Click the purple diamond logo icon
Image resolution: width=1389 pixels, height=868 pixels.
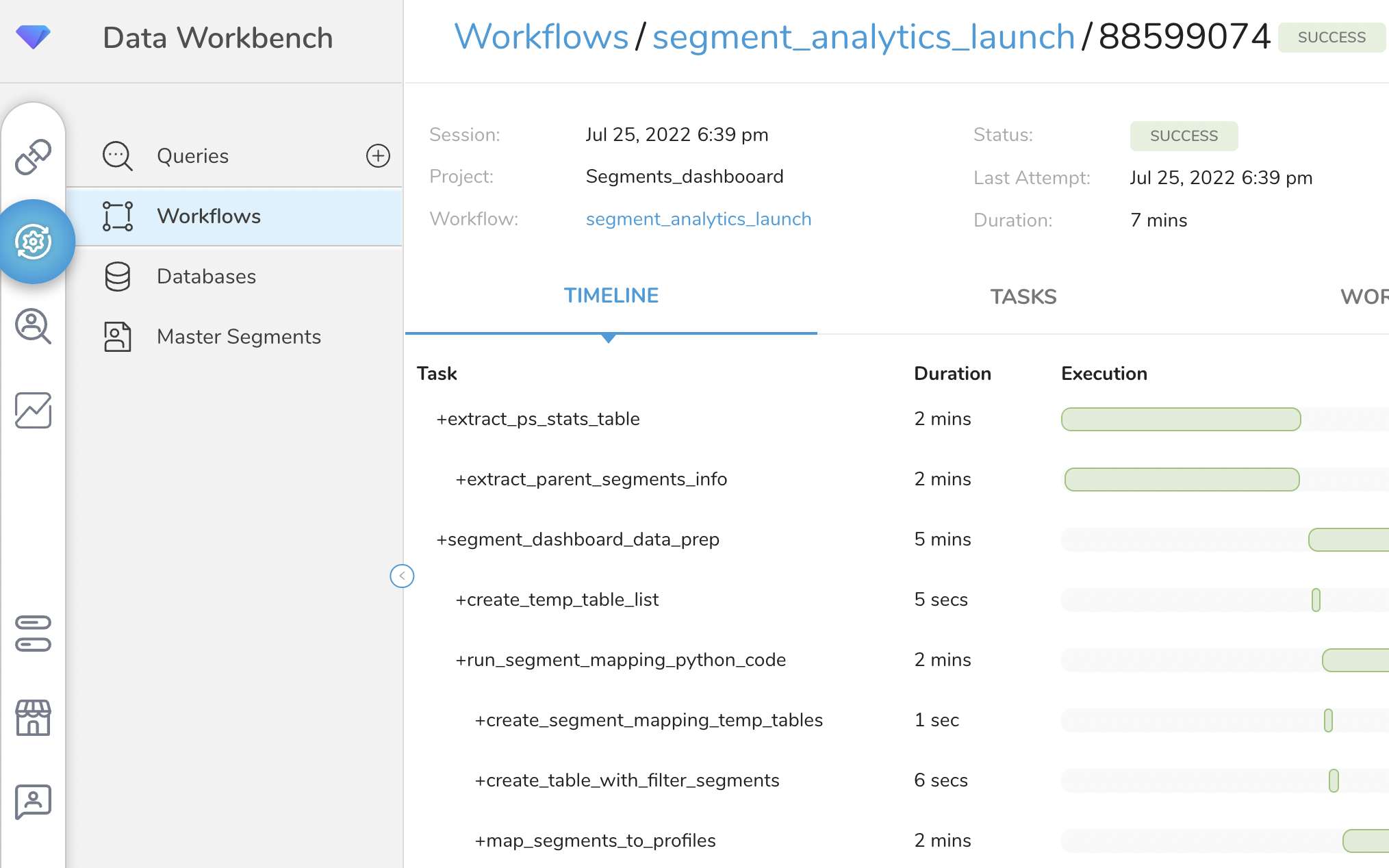(33, 37)
